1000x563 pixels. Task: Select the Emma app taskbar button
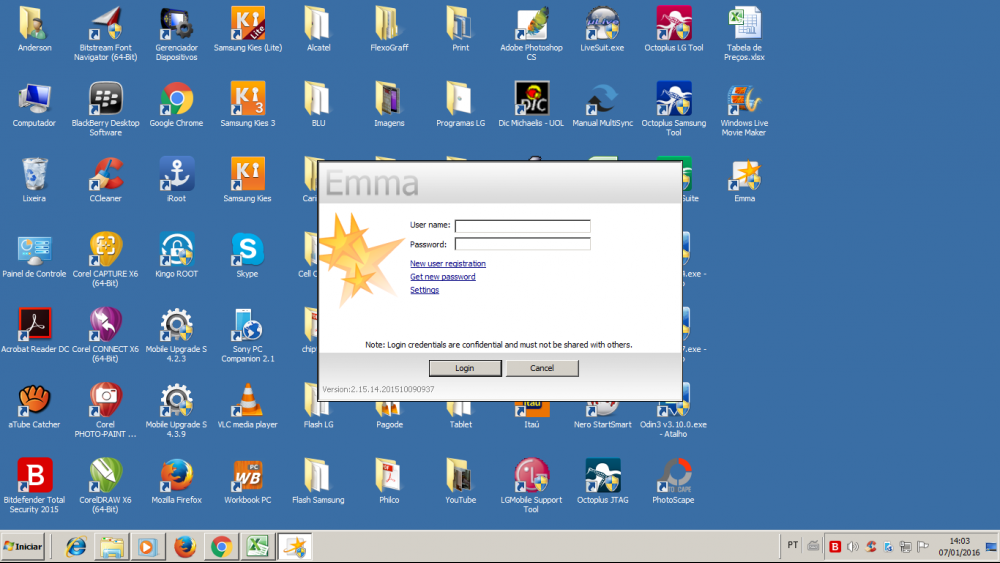click(x=295, y=546)
